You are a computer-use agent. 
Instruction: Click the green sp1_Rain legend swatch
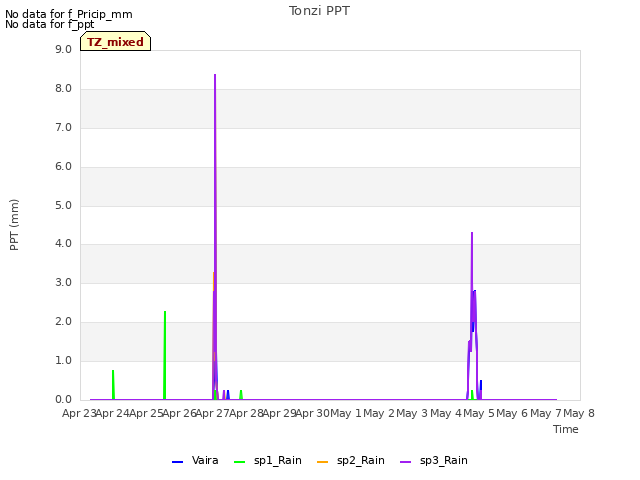click(240, 462)
